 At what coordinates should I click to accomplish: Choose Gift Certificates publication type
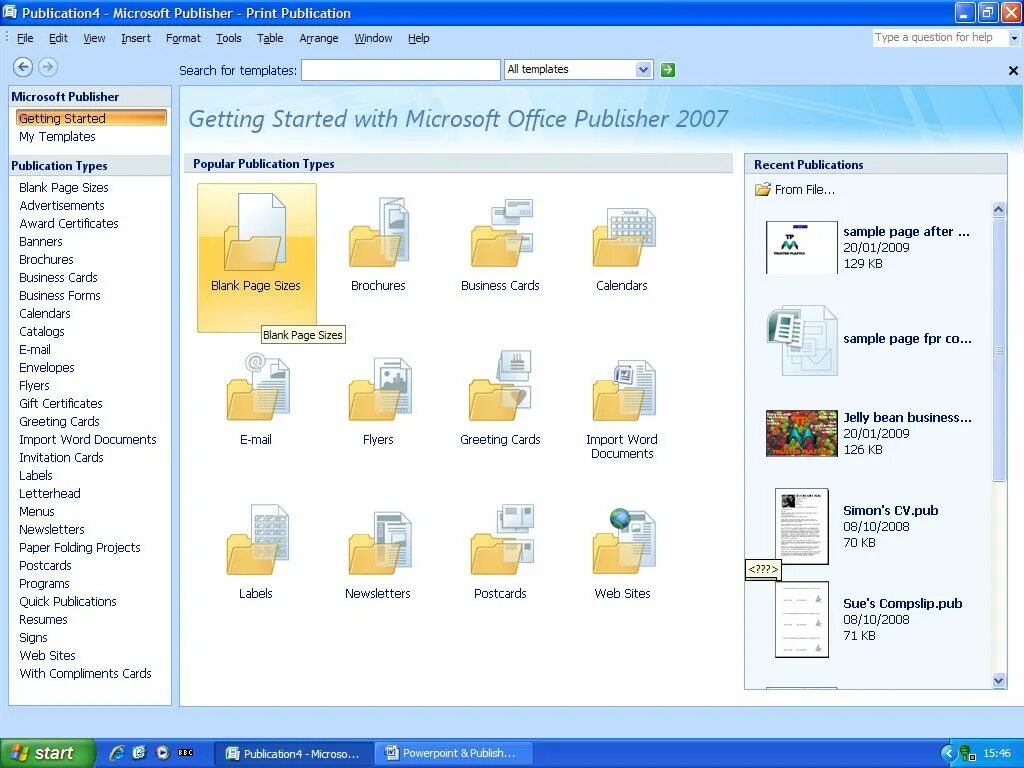pos(61,404)
